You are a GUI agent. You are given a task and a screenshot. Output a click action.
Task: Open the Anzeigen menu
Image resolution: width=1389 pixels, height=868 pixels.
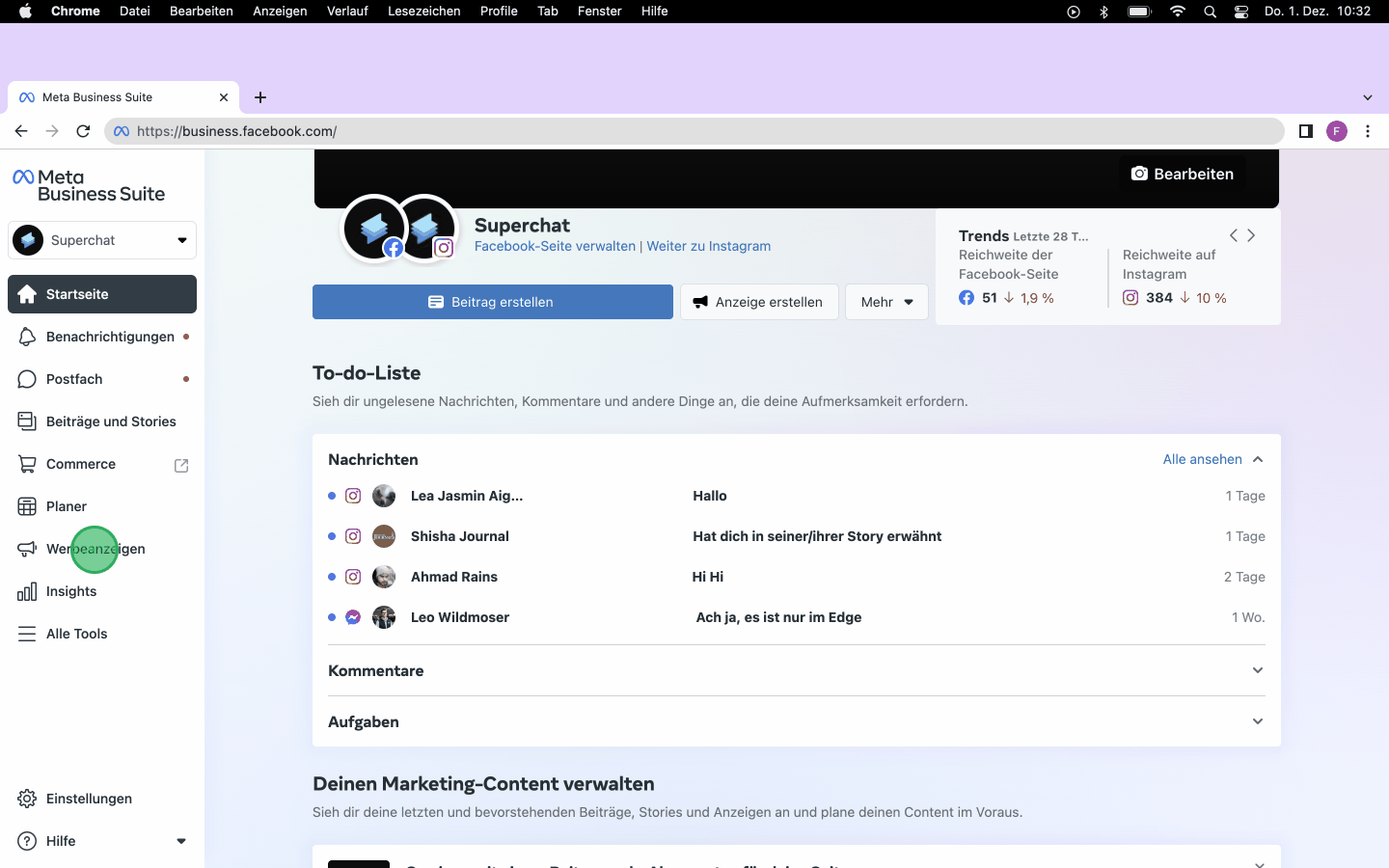pyautogui.click(x=280, y=12)
